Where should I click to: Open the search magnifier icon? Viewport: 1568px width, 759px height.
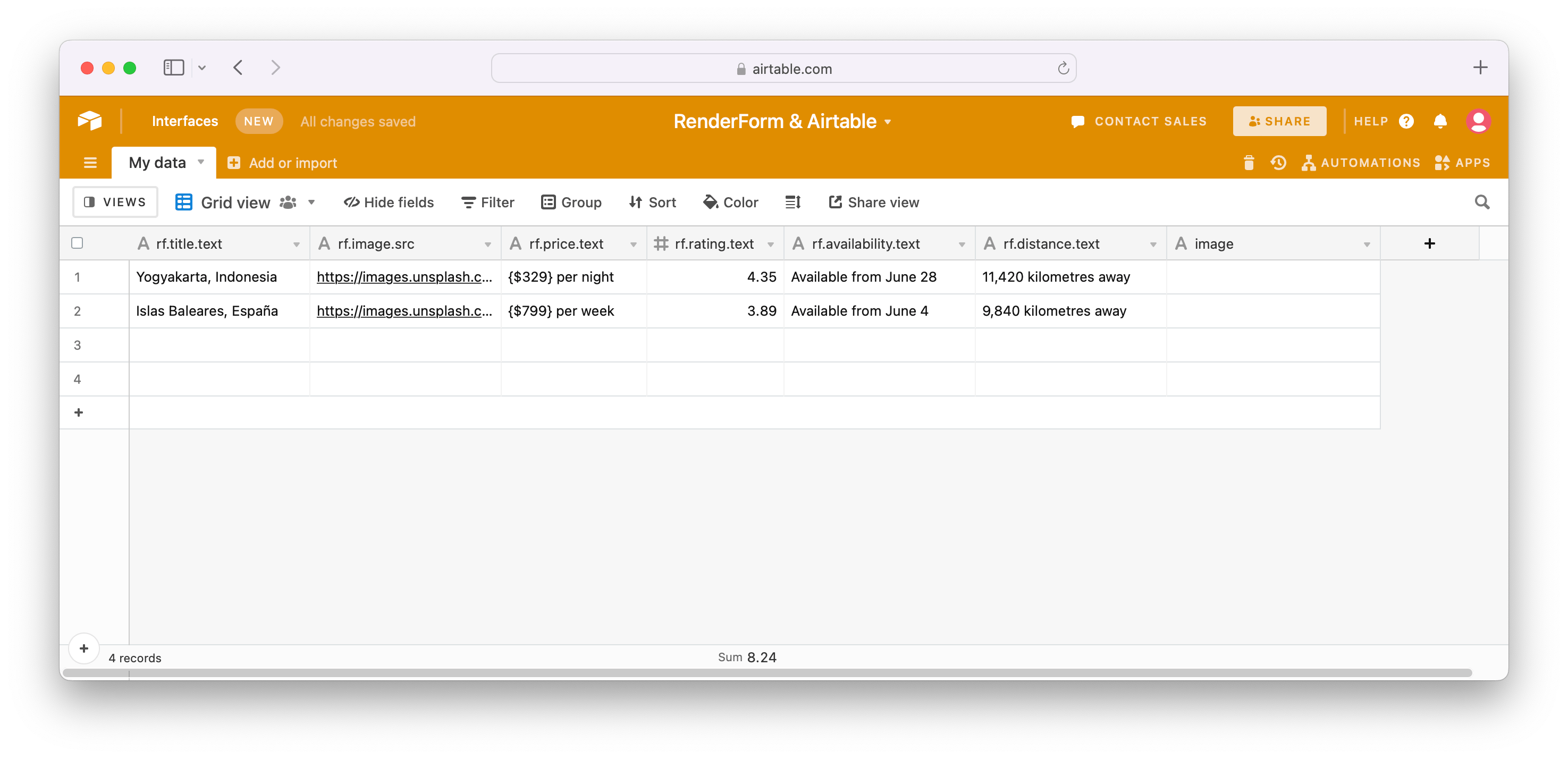1481,202
